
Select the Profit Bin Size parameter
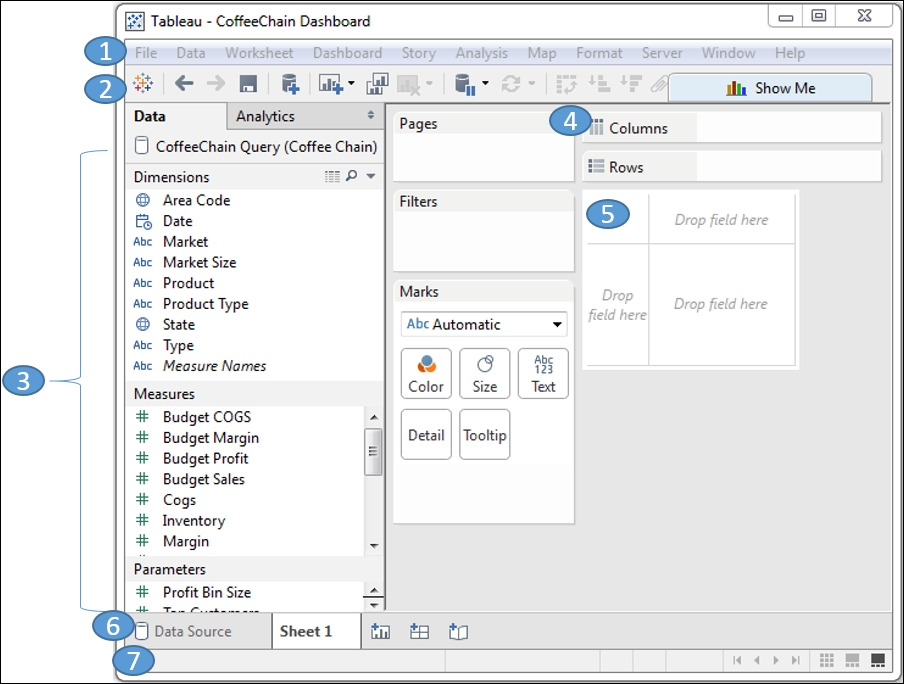tap(206, 592)
